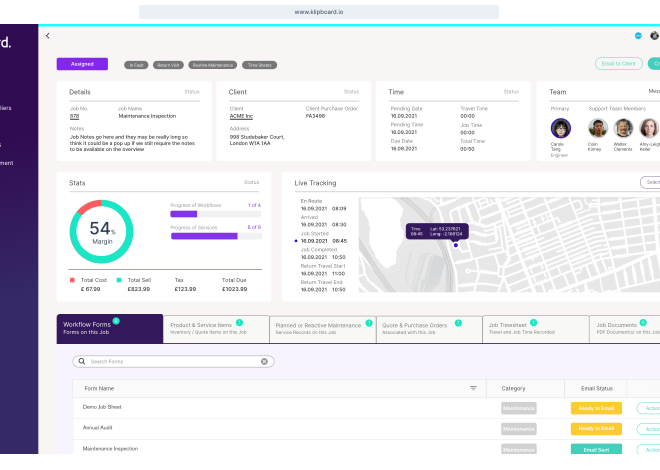
Task: Open the Status dropdown in Stats card
Action: pyautogui.click(x=251, y=182)
